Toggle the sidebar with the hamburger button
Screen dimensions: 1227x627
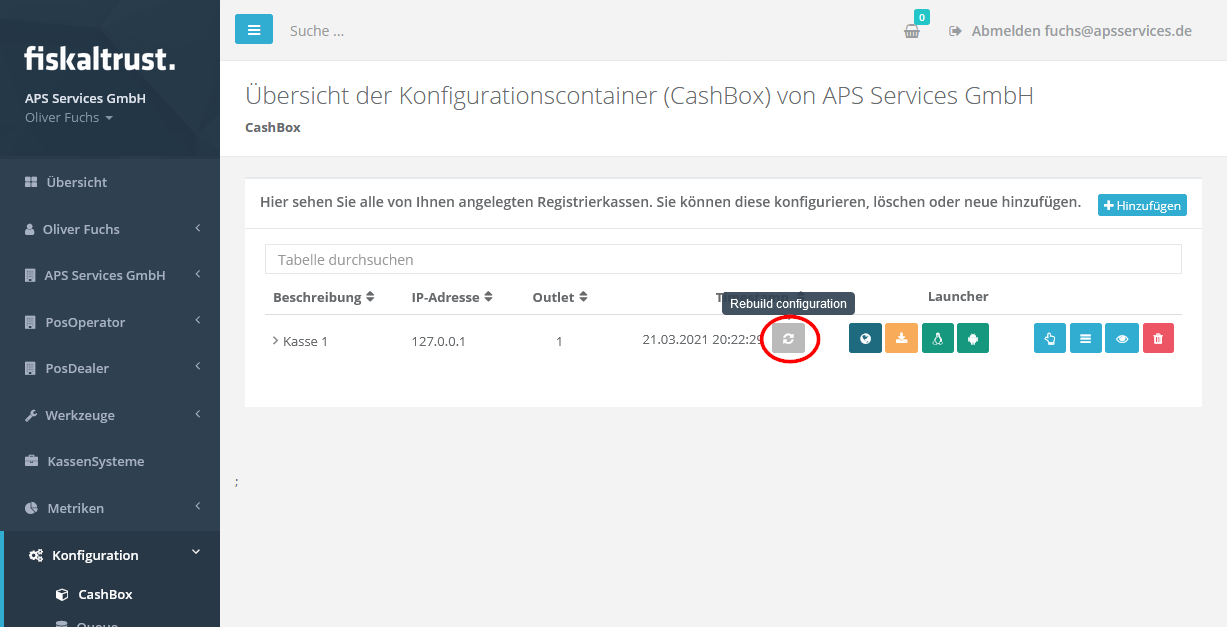[x=254, y=30]
